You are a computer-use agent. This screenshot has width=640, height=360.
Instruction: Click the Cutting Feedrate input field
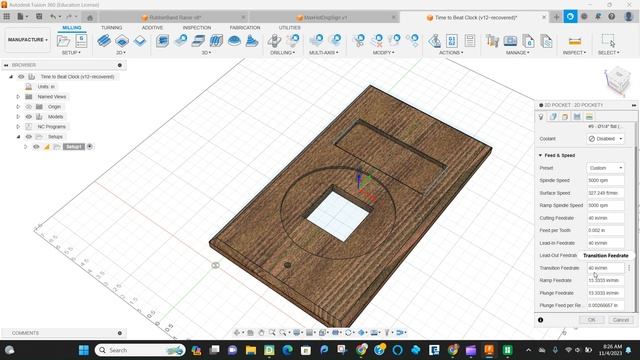(605, 218)
